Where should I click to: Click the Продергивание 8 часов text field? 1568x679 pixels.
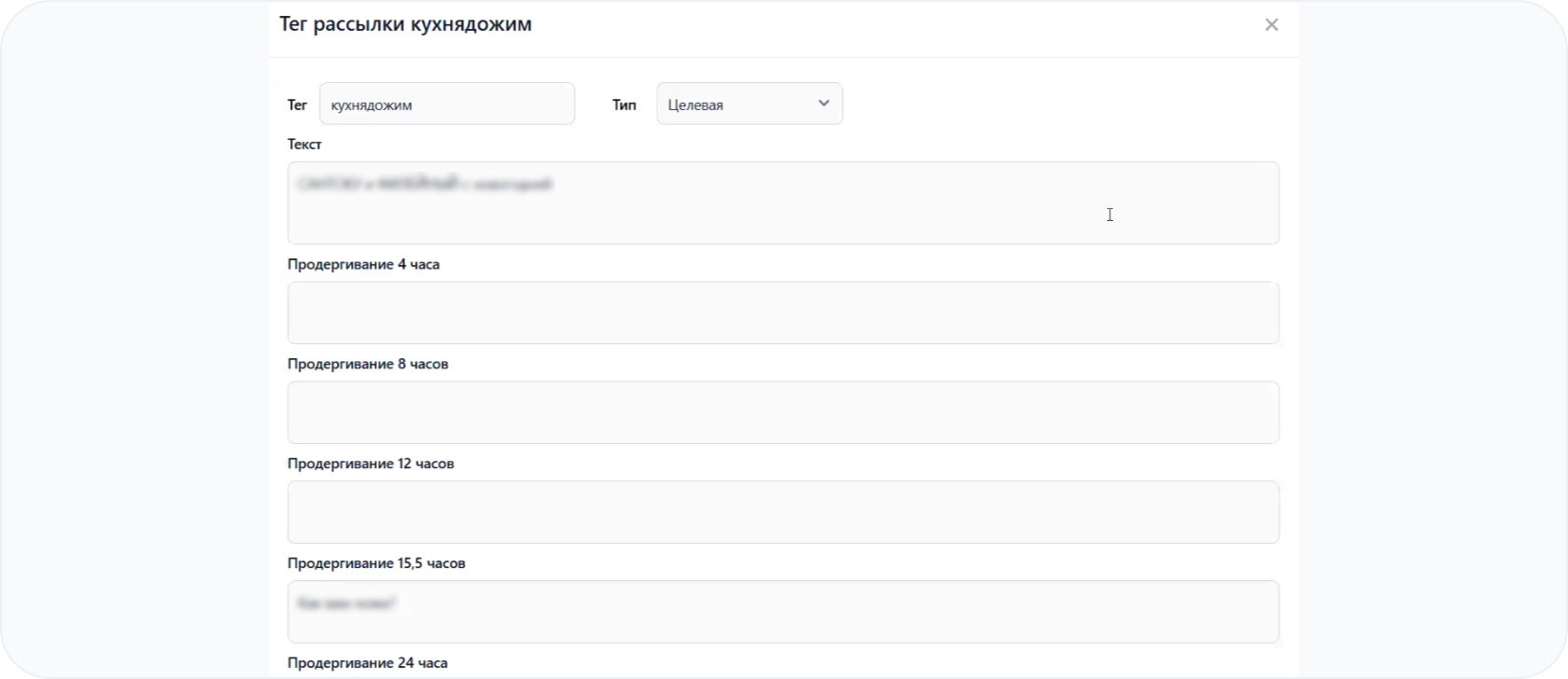point(783,412)
